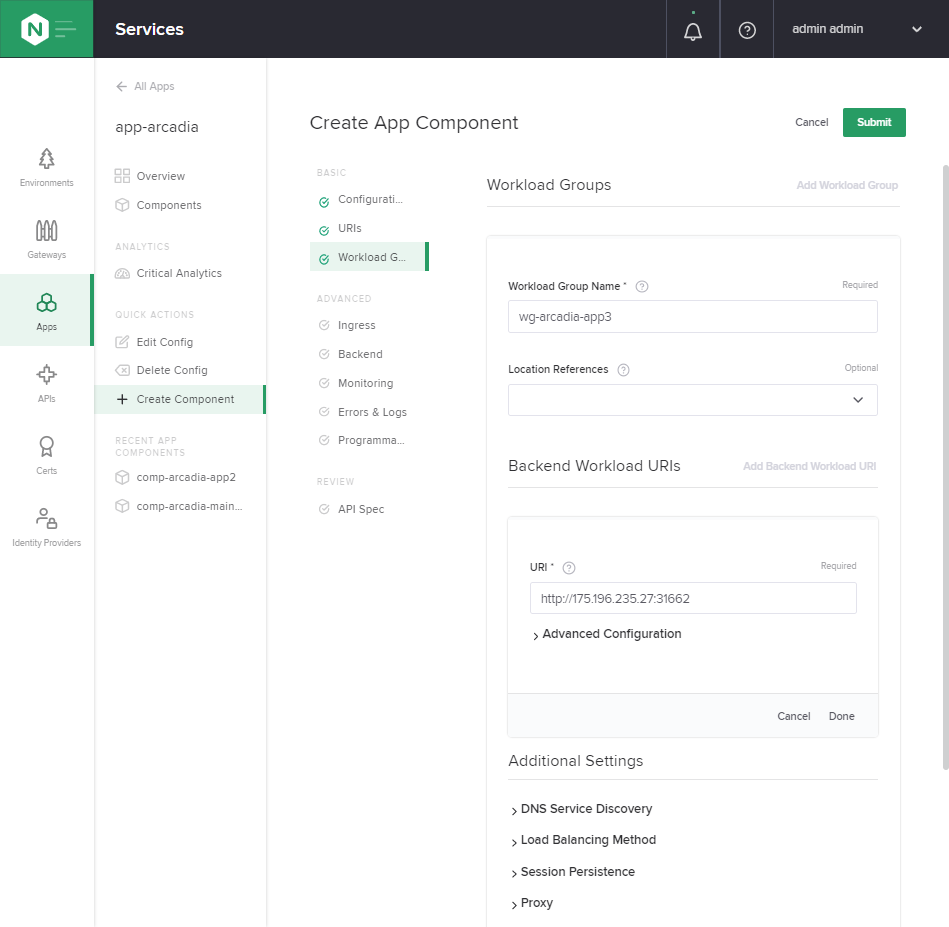This screenshot has width=949, height=927.
Task: Show help for the URI field
Action: pos(568,568)
